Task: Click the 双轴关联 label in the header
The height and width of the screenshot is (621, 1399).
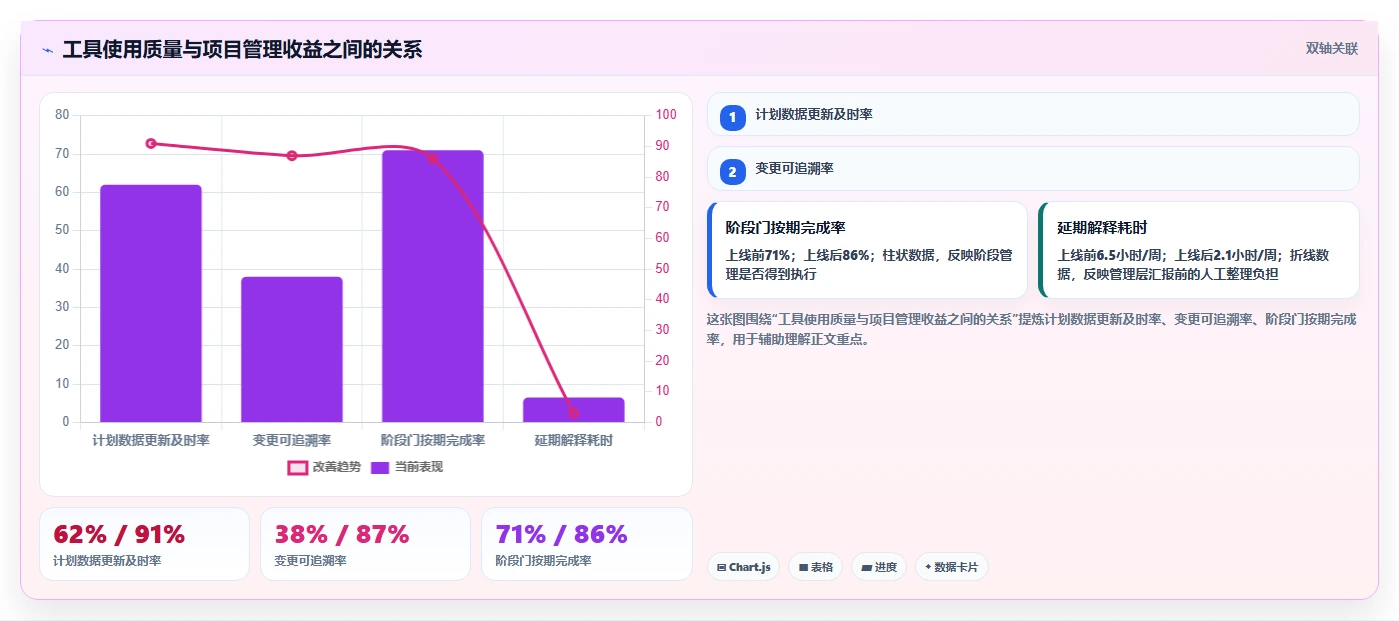Action: pos(1331,48)
